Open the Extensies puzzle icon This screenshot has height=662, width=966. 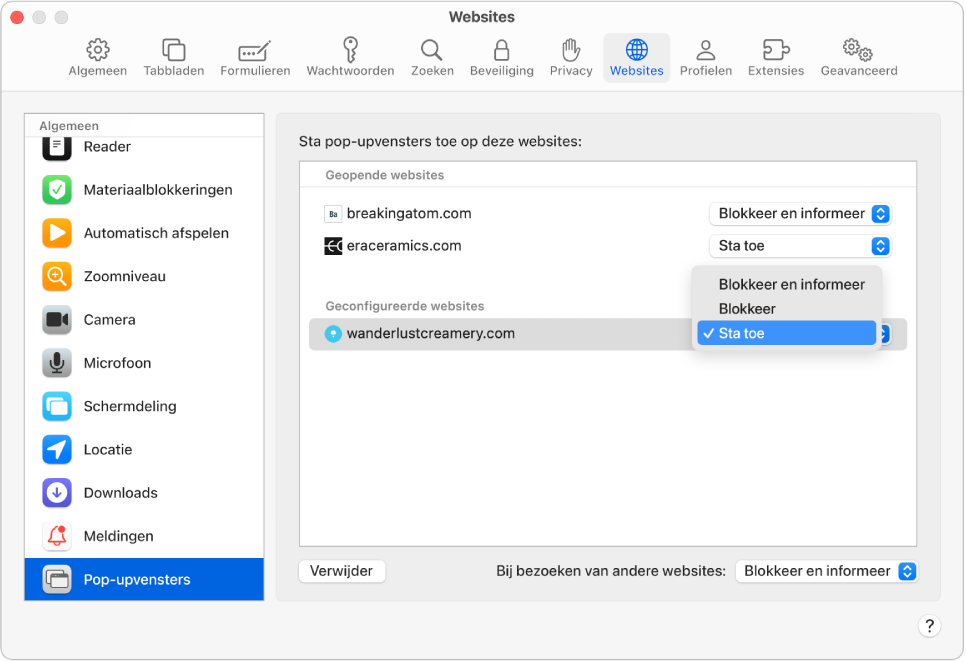tap(775, 50)
